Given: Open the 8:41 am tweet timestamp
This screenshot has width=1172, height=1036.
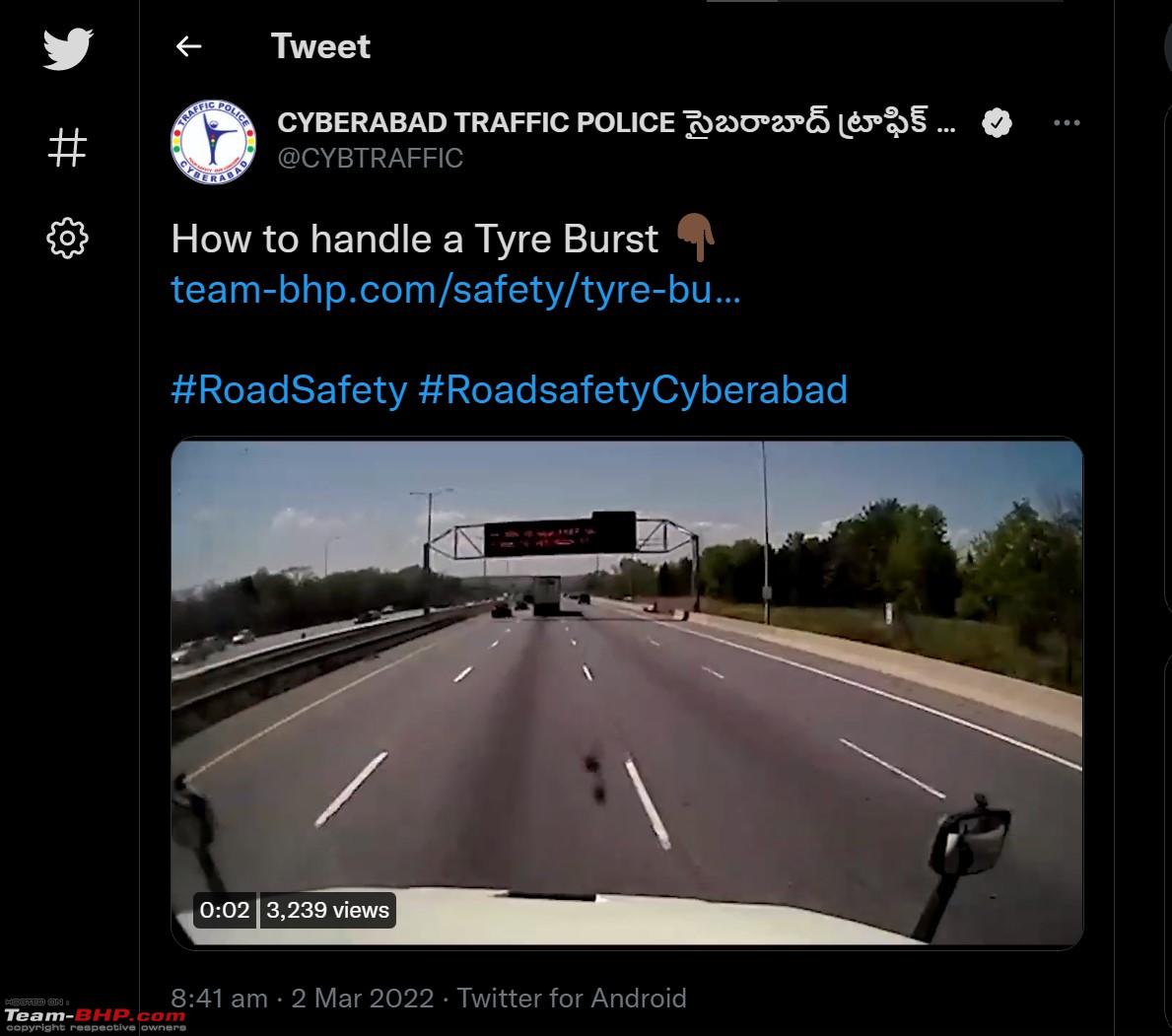Looking at the screenshot, I should click(x=219, y=998).
